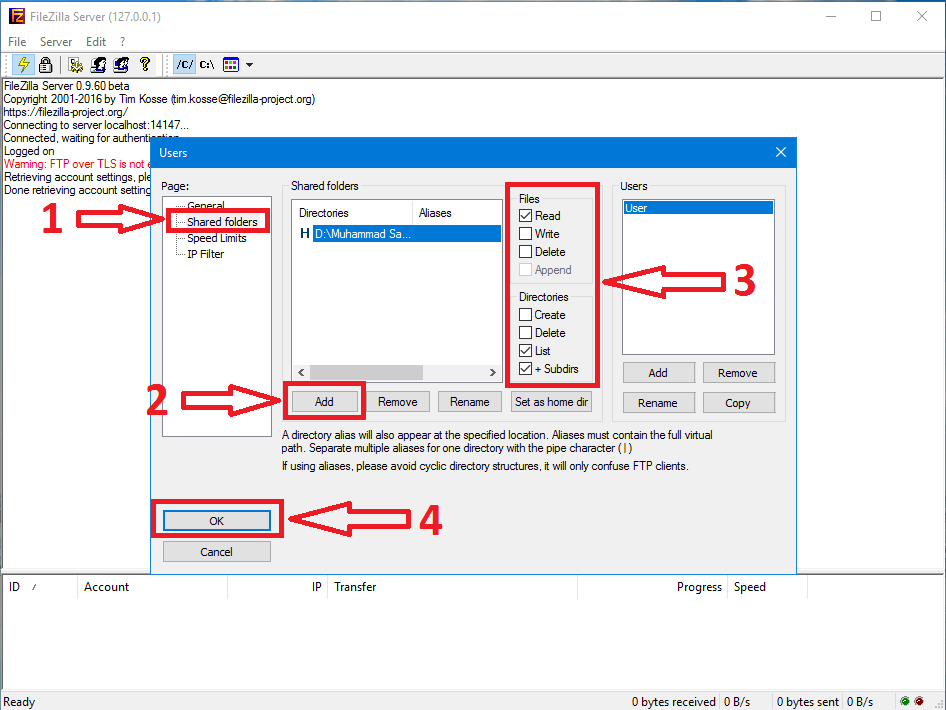Enable Write permission for files
946x710 pixels.
(527, 233)
